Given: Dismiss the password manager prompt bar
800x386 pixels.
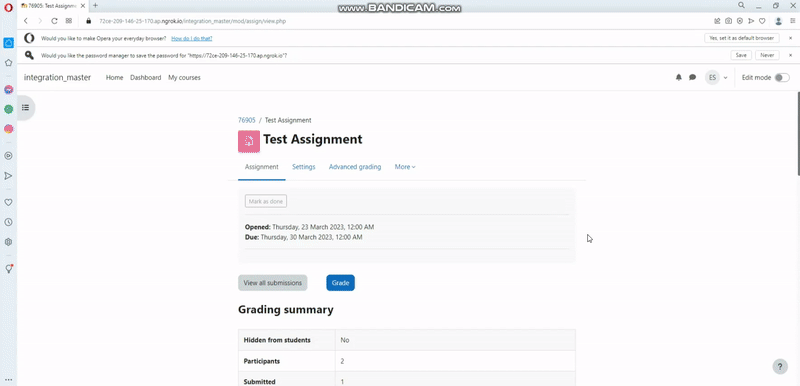Looking at the screenshot, I should [790, 55].
